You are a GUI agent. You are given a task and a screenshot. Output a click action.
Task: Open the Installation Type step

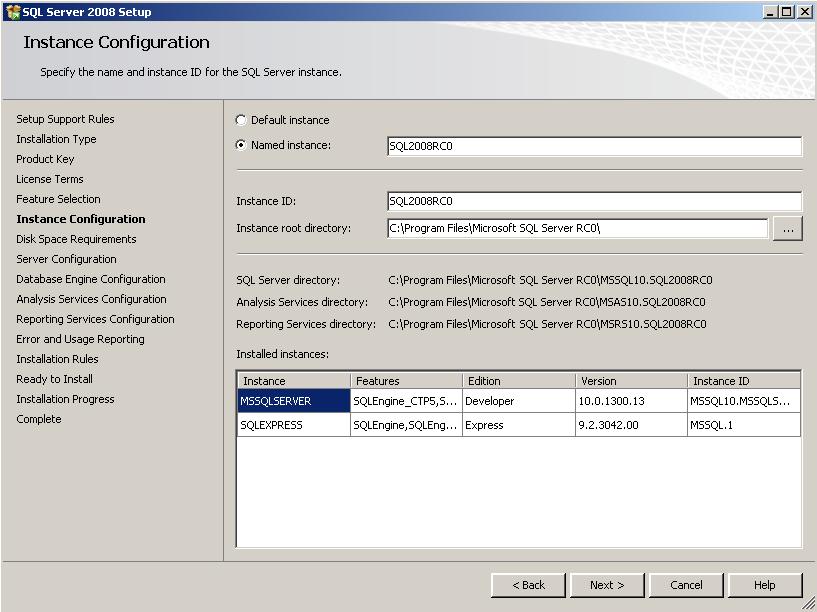[x=56, y=139]
